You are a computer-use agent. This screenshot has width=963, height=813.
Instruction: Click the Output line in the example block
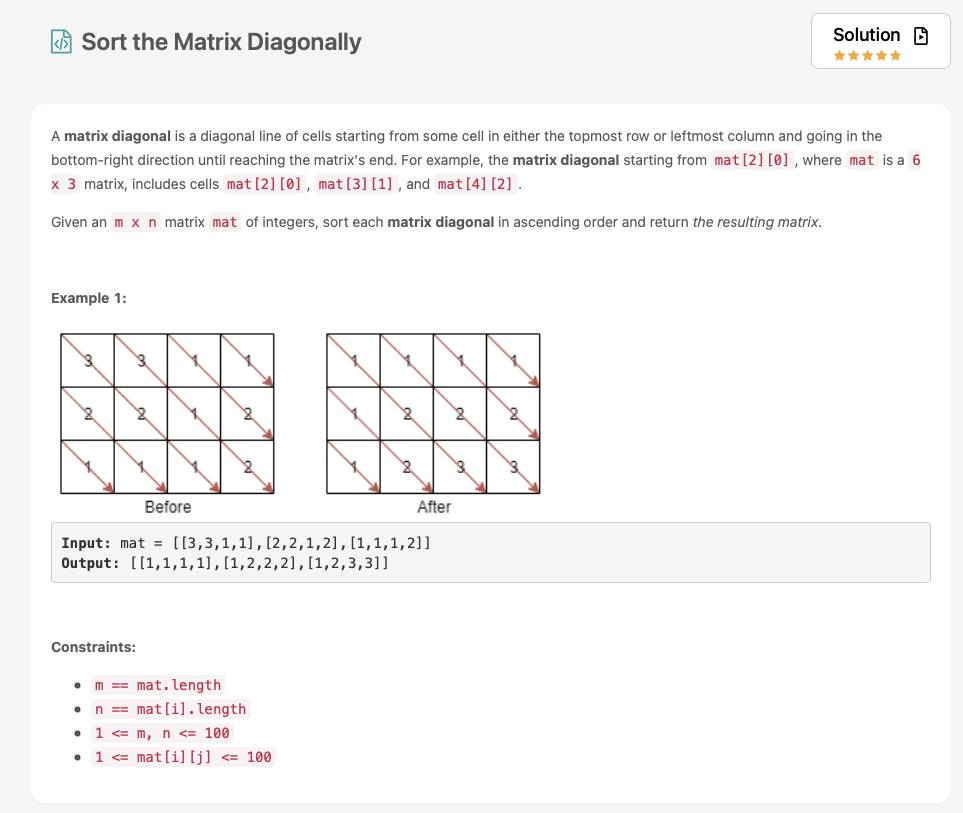225,563
